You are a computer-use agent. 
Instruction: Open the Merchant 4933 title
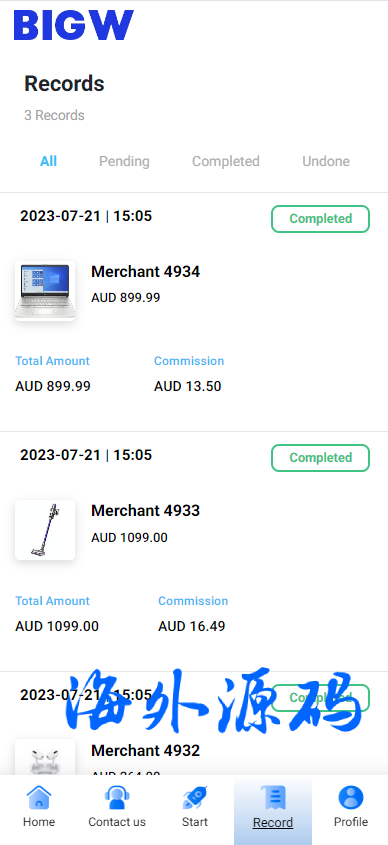point(146,510)
